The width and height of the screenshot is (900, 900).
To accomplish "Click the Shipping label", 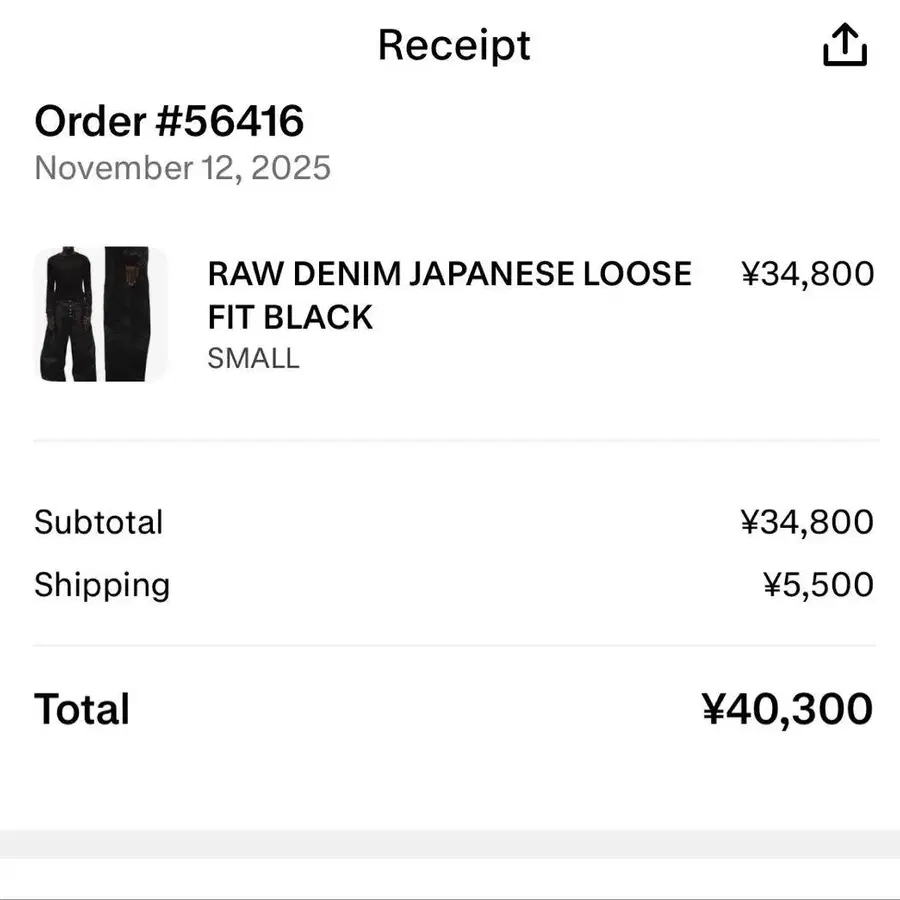I will [x=102, y=585].
